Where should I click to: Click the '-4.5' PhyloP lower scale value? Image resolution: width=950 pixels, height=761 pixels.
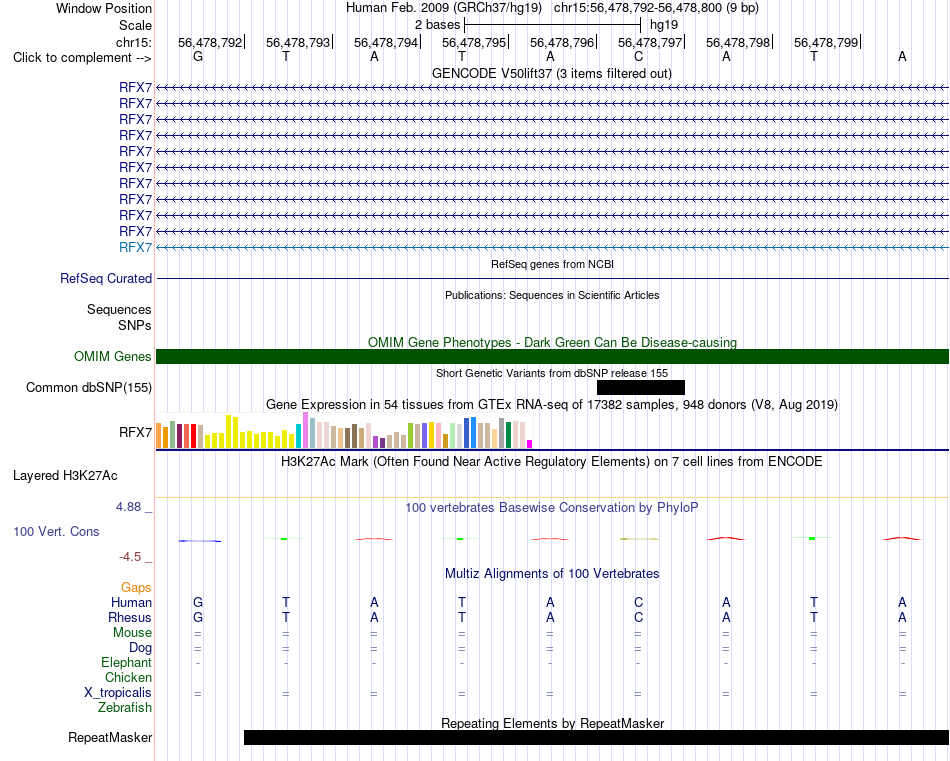point(130,557)
